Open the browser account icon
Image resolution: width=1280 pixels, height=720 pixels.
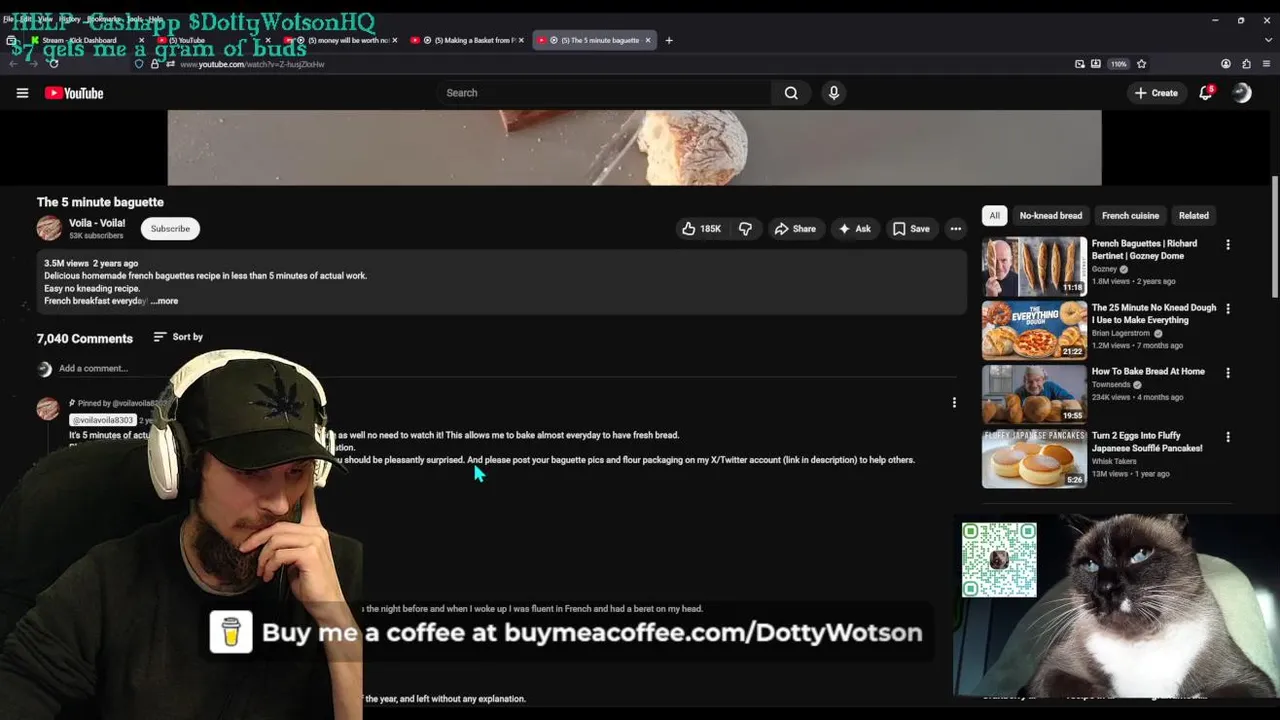coord(1226,64)
